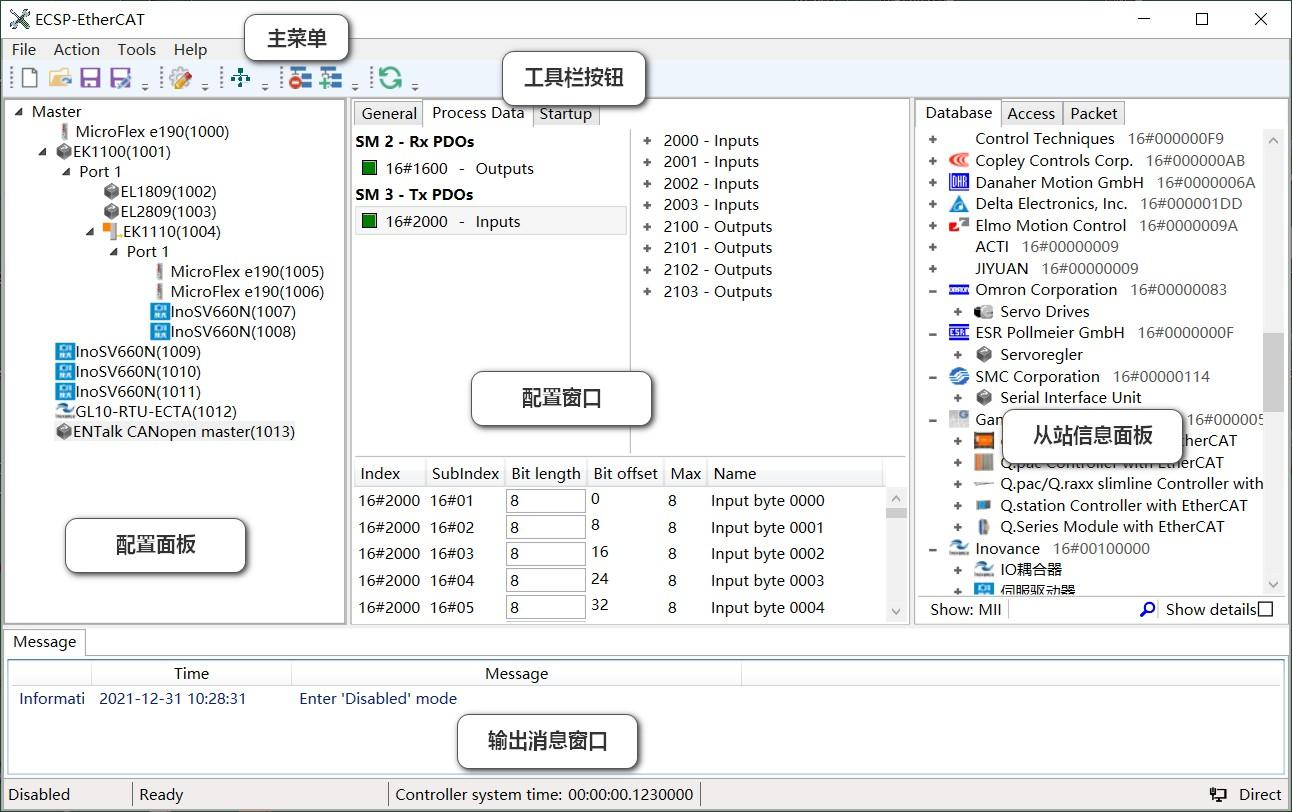Click the down arrow of PDO table scrollbar
1292x812 pixels.
click(896, 611)
